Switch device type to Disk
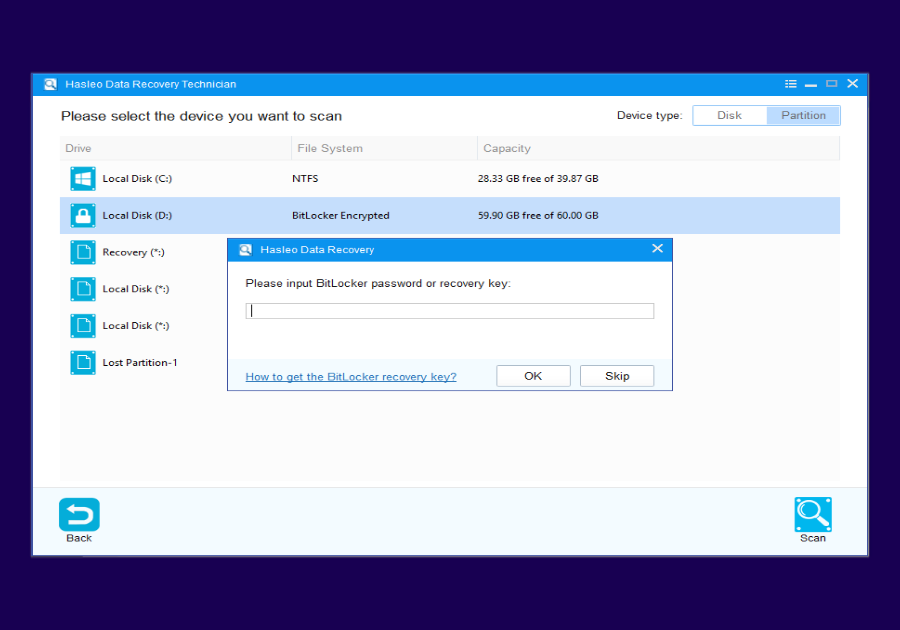The height and width of the screenshot is (630, 900). (729, 115)
